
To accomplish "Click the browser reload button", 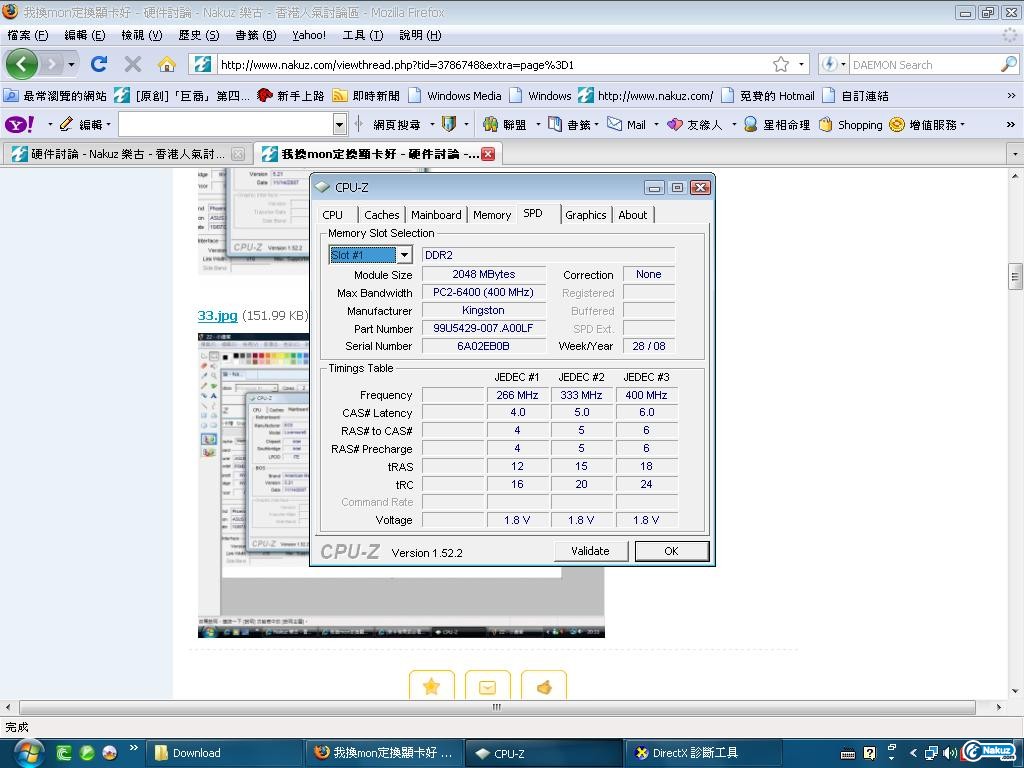I will point(98,64).
